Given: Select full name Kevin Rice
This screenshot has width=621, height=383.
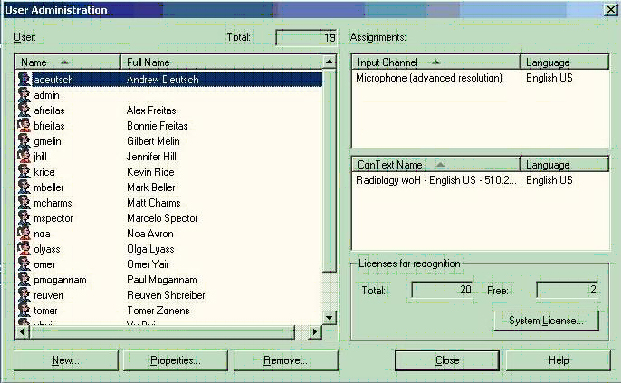Looking at the screenshot, I should pos(150,172).
